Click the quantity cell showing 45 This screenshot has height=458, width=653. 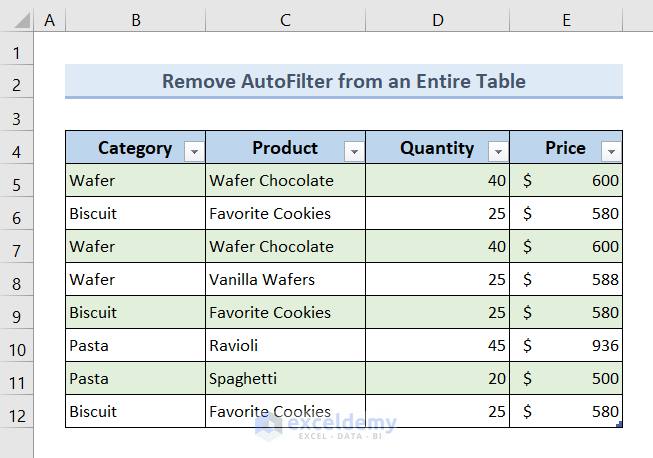[437, 345]
